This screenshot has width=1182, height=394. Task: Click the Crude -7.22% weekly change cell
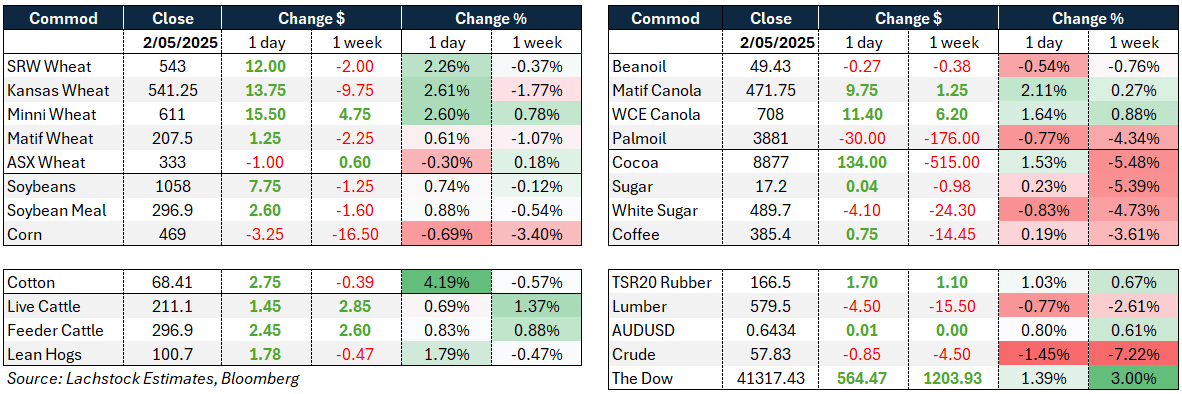[x=1134, y=354]
